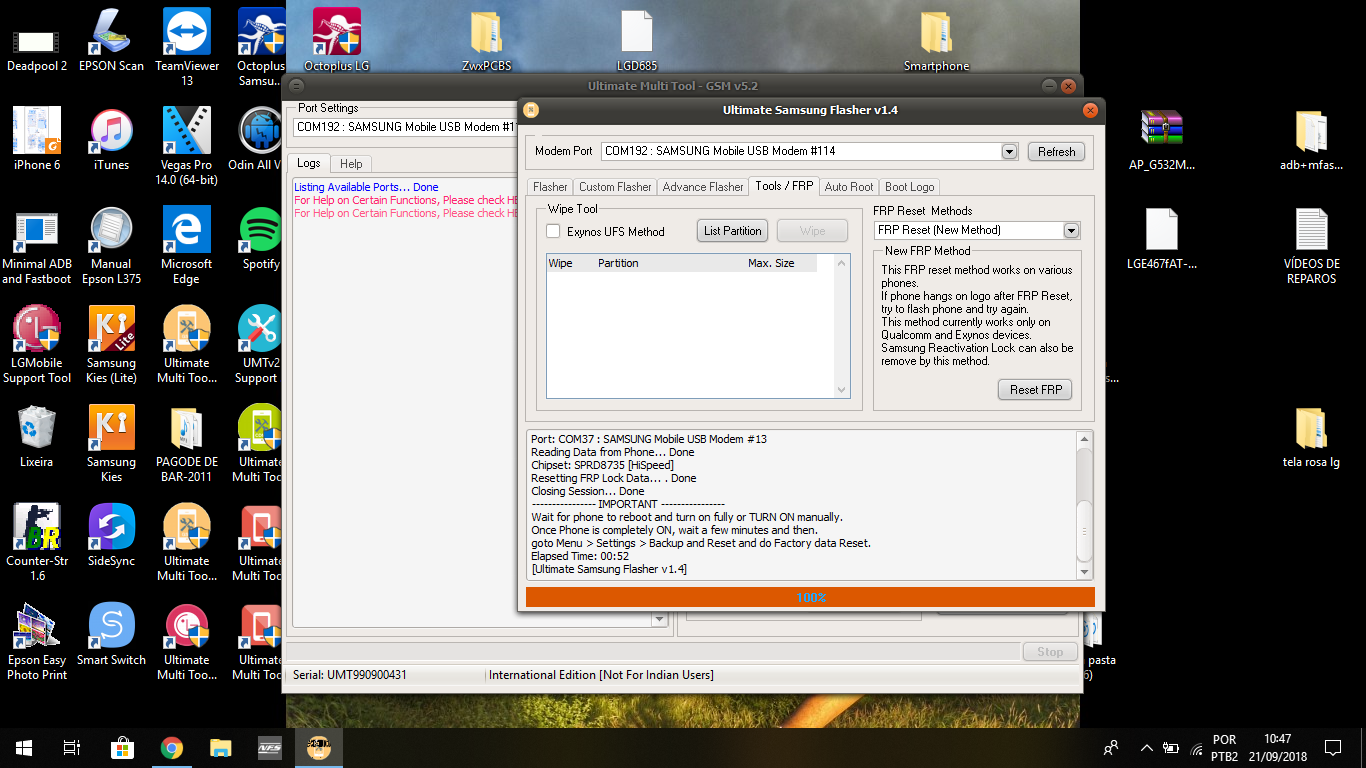Open the adb+mfas folder on desktop
The width and height of the screenshot is (1366, 768).
coord(1310,140)
